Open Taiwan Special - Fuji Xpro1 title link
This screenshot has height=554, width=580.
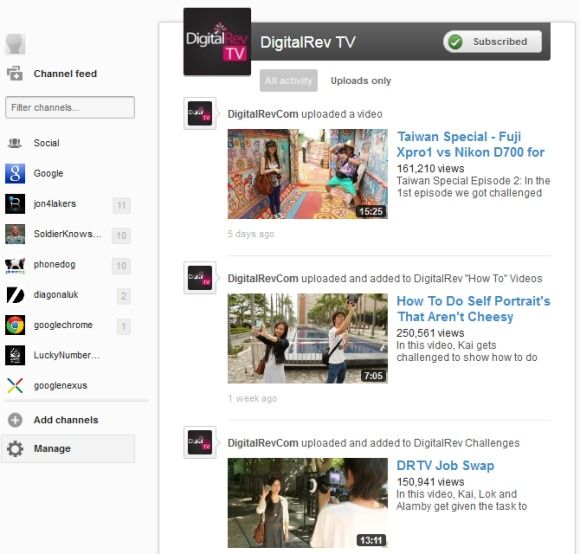coord(471,144)
